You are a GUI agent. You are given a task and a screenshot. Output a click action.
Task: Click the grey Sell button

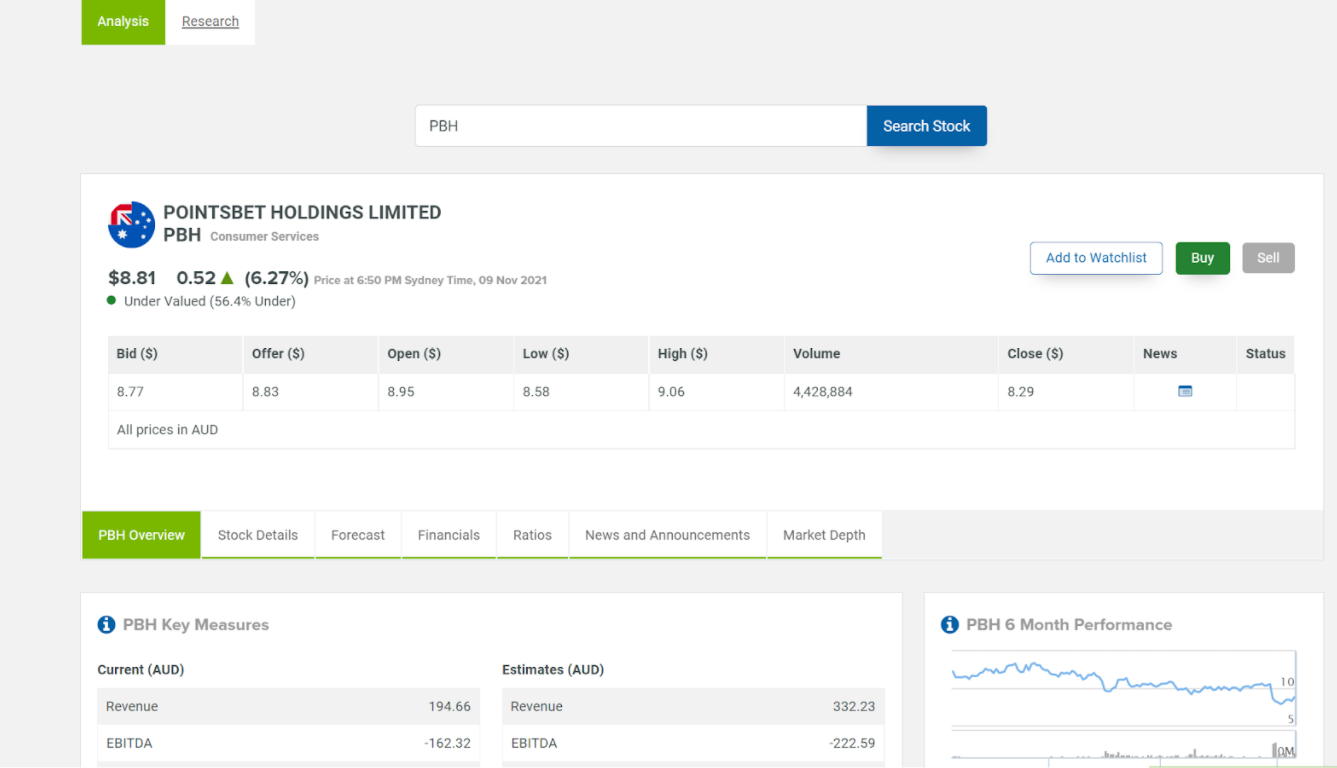coord(1268,258)
